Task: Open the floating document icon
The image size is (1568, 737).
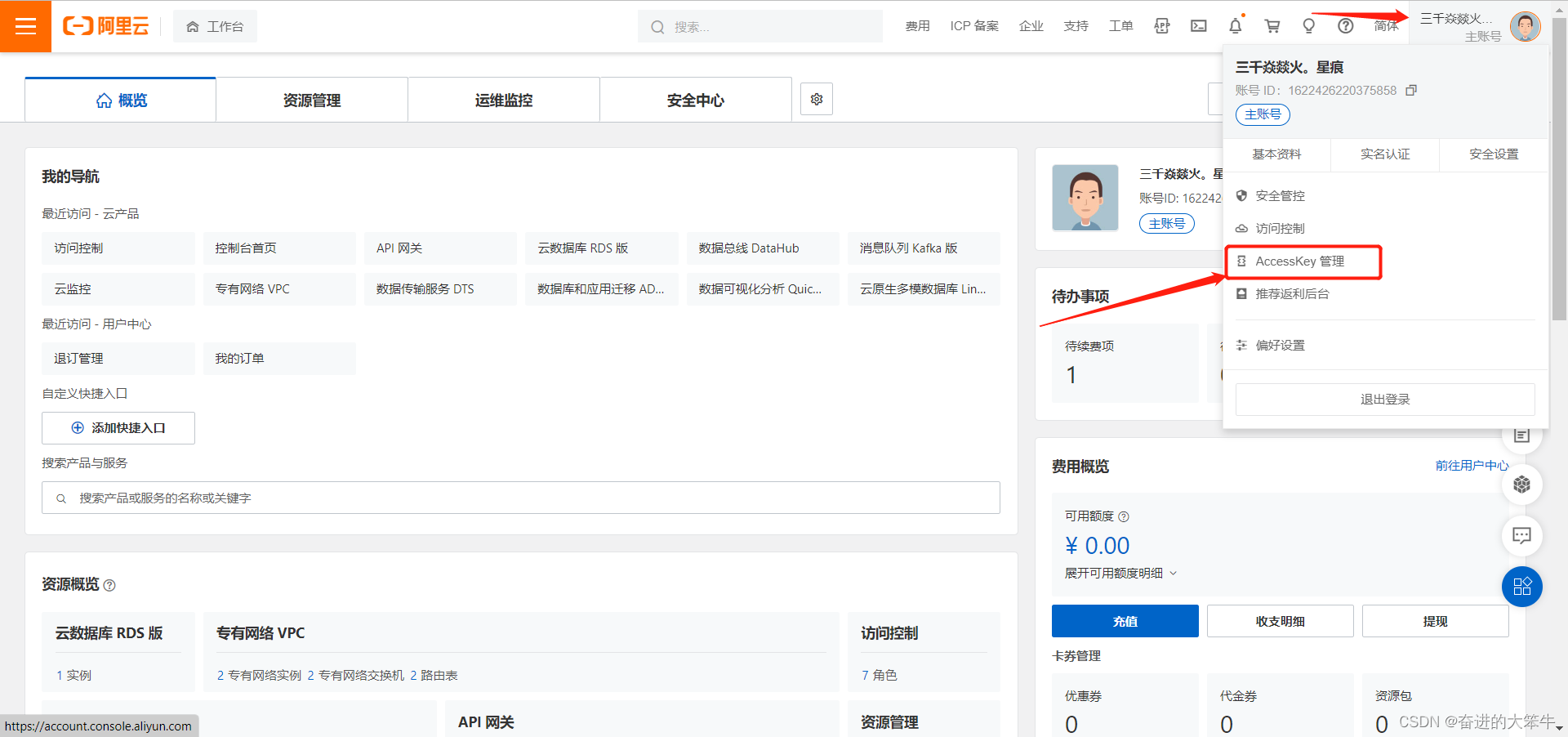Action: [1521, 436]
